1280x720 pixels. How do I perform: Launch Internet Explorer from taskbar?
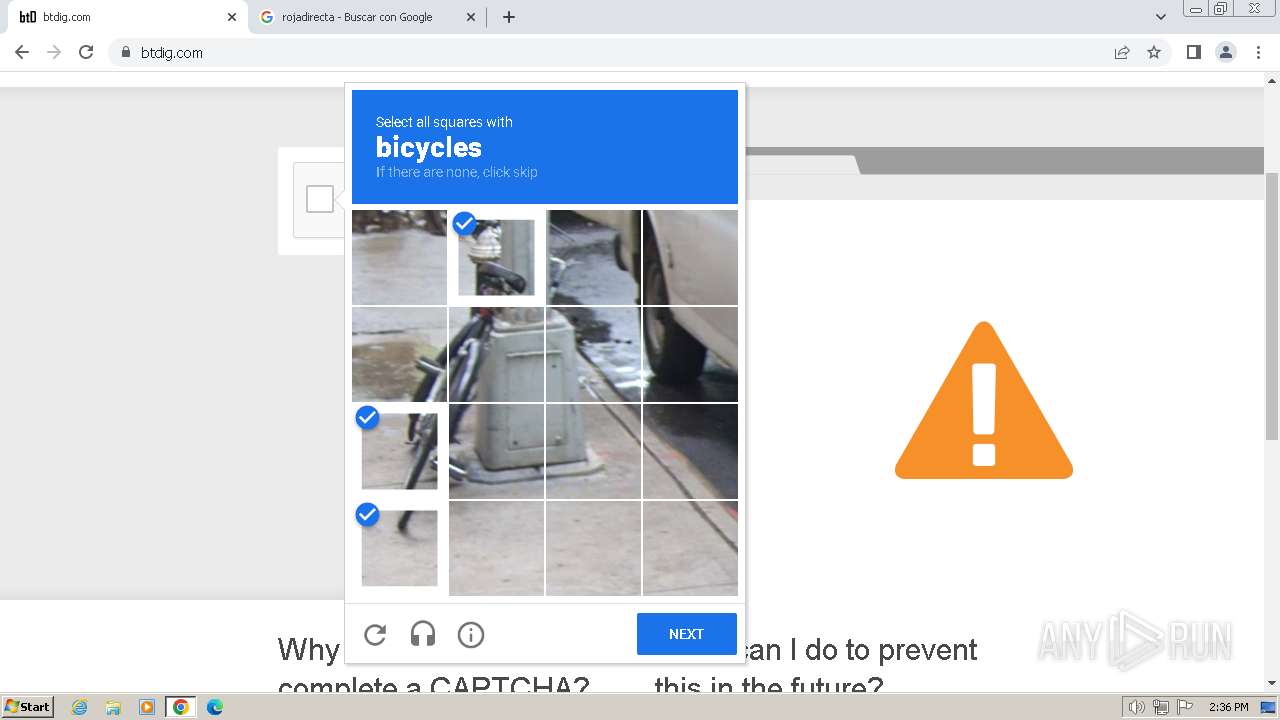[x=79, y=707]
